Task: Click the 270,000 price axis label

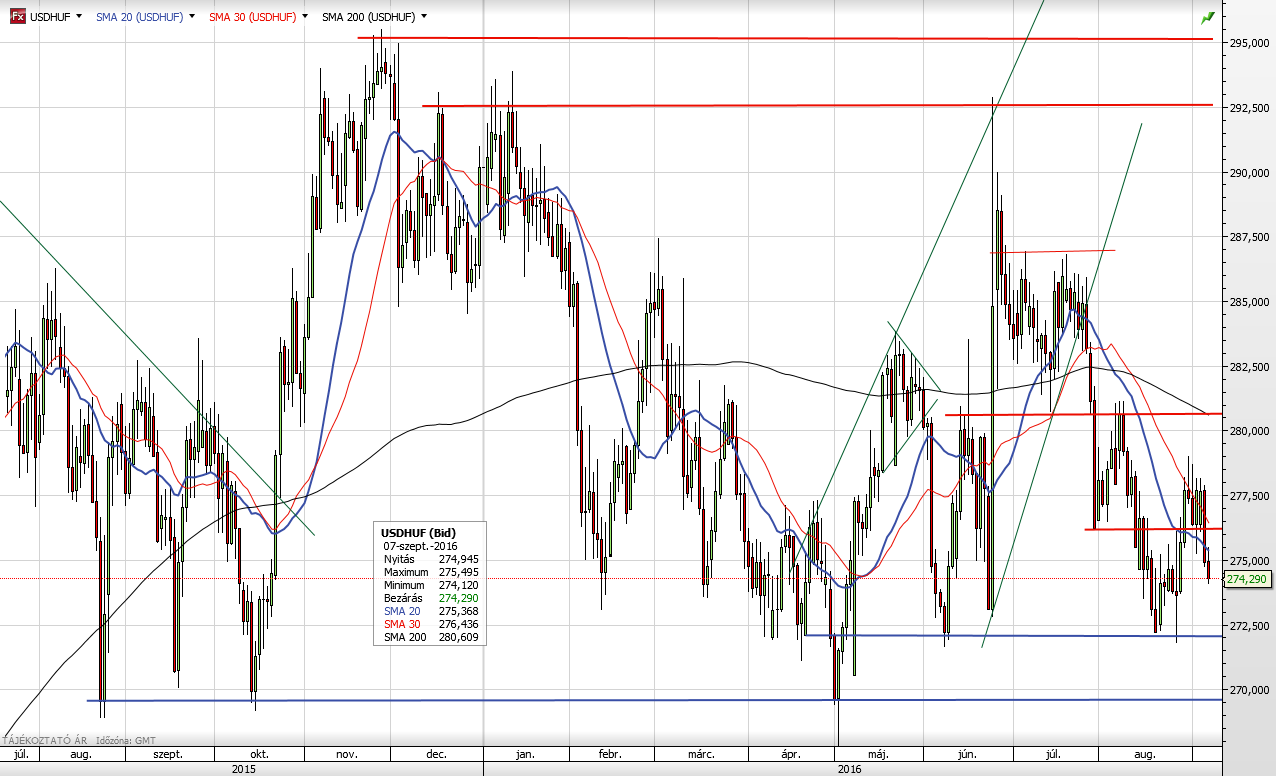Action: pos(1250,690)
